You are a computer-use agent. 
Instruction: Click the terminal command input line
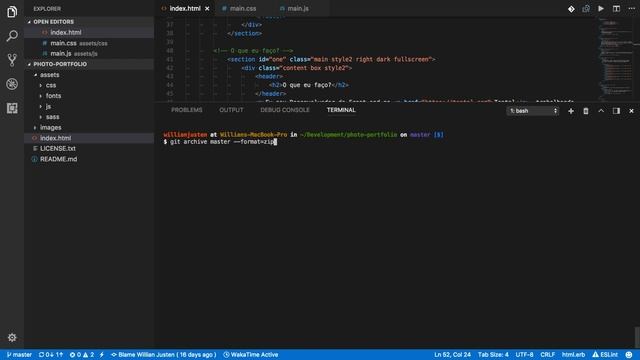220,142
